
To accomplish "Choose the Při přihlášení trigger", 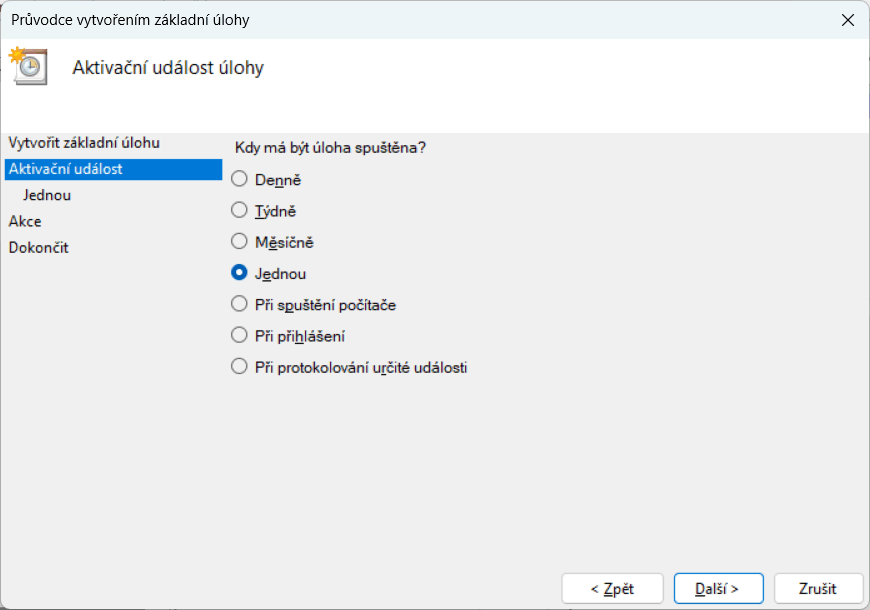I will tap(239, 335).
